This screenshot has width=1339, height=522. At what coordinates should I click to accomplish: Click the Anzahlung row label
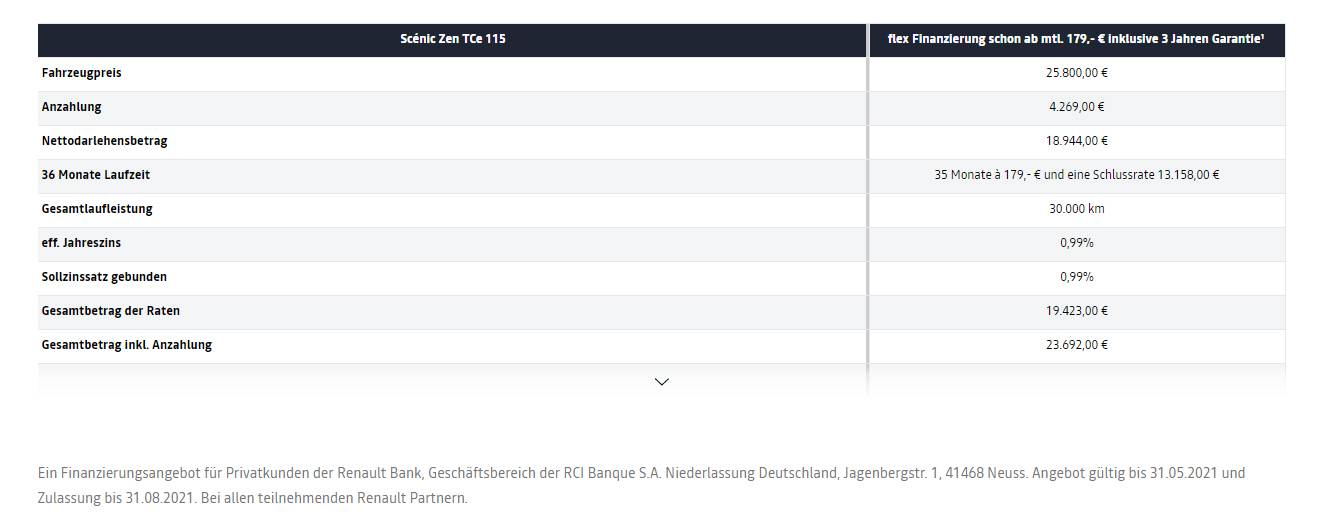(x=72, y=107)
